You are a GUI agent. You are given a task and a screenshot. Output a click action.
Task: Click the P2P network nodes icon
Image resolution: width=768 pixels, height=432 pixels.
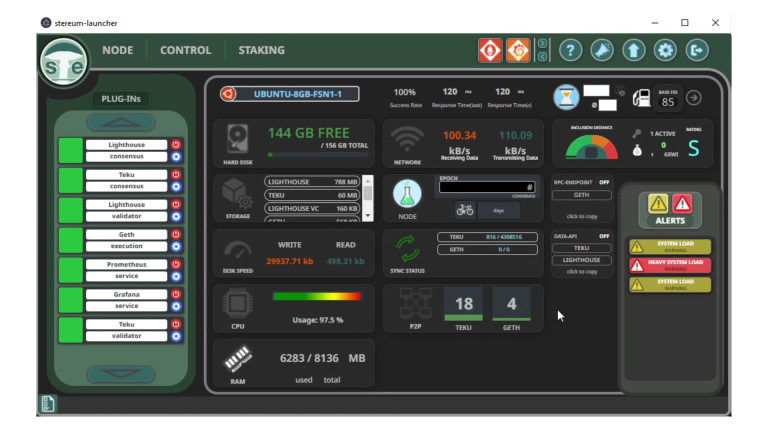415,303
